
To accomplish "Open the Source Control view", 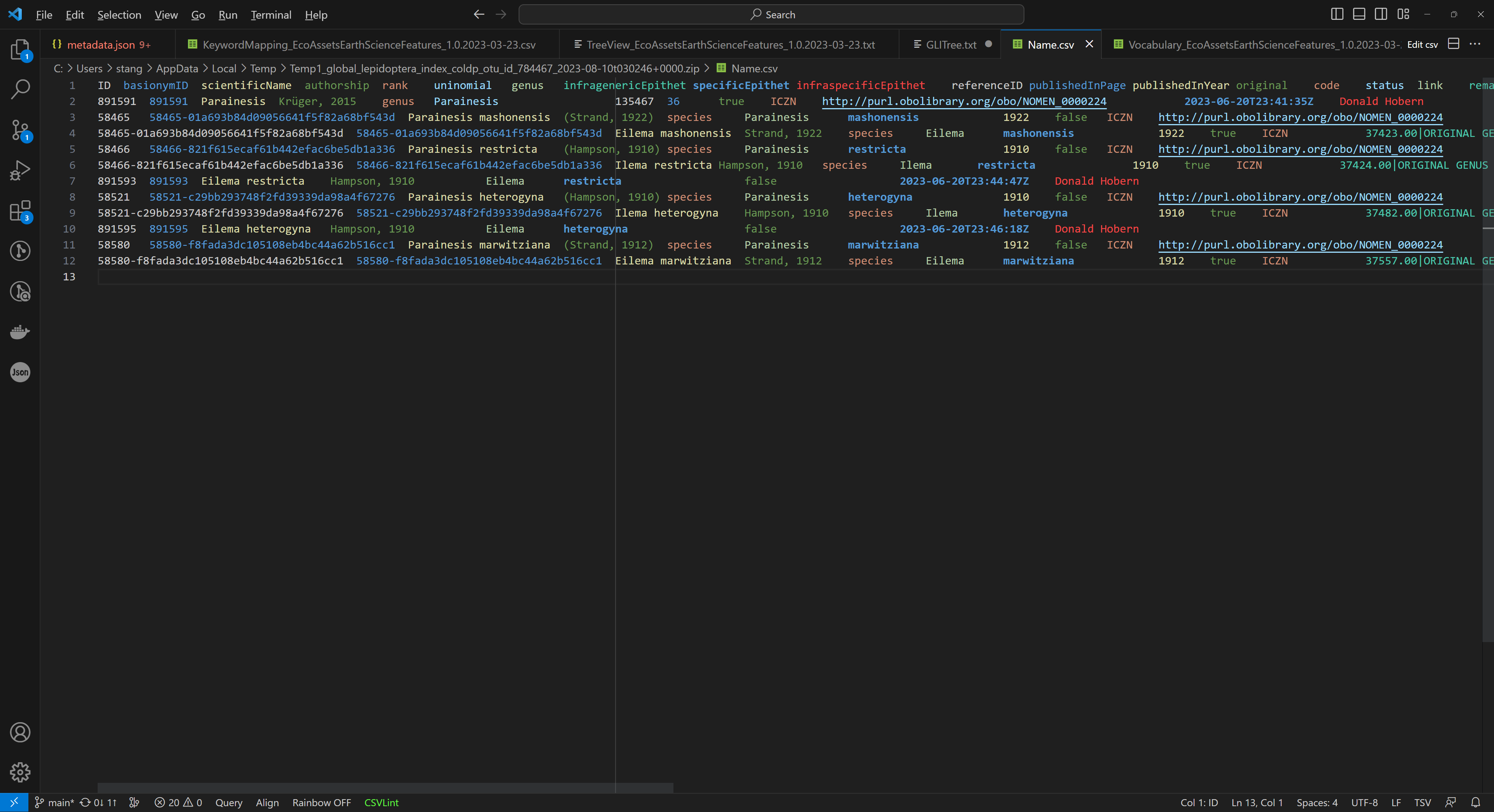I will [x=20, y=130].
